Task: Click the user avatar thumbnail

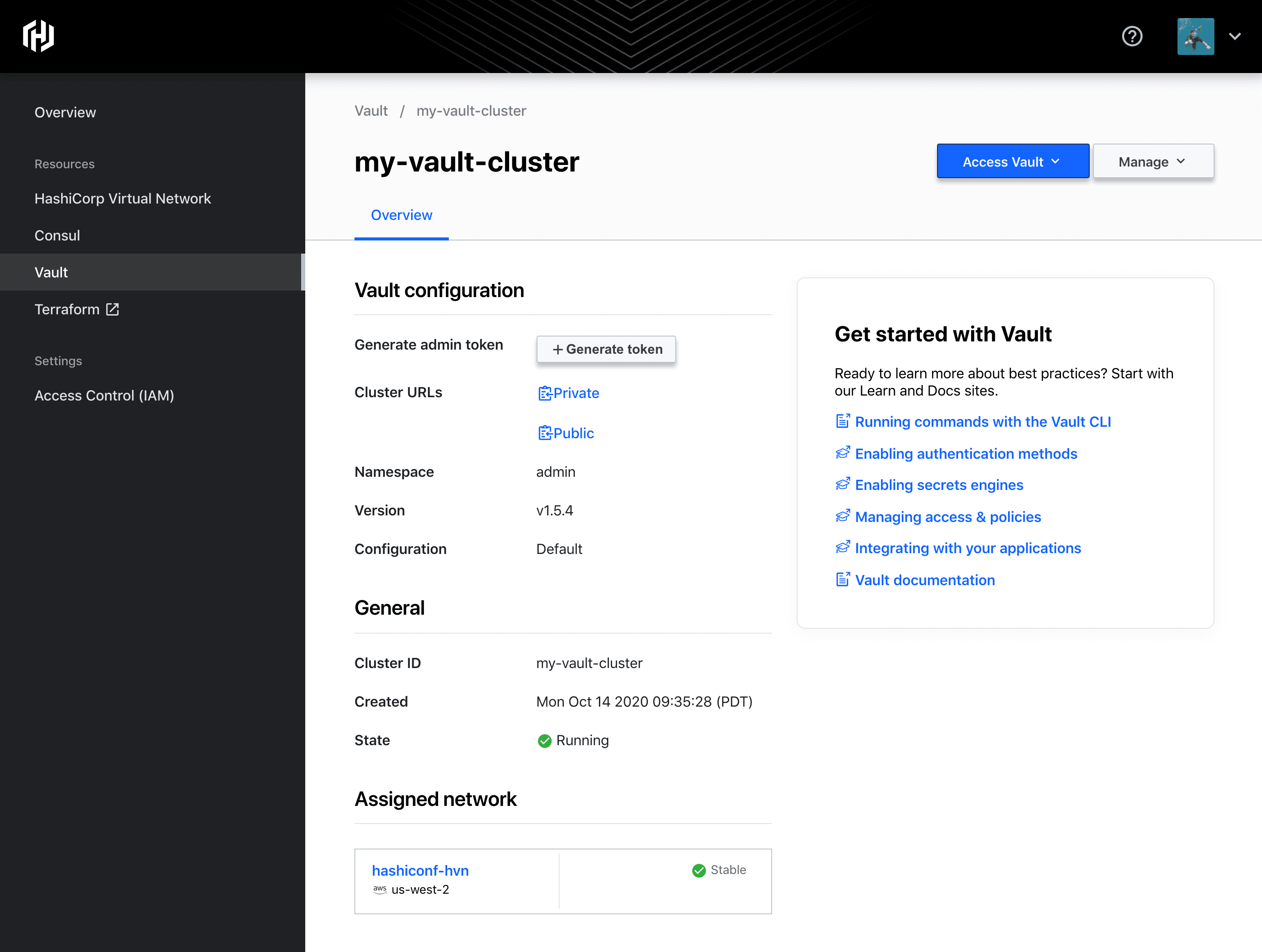Action: point(1195,36)
